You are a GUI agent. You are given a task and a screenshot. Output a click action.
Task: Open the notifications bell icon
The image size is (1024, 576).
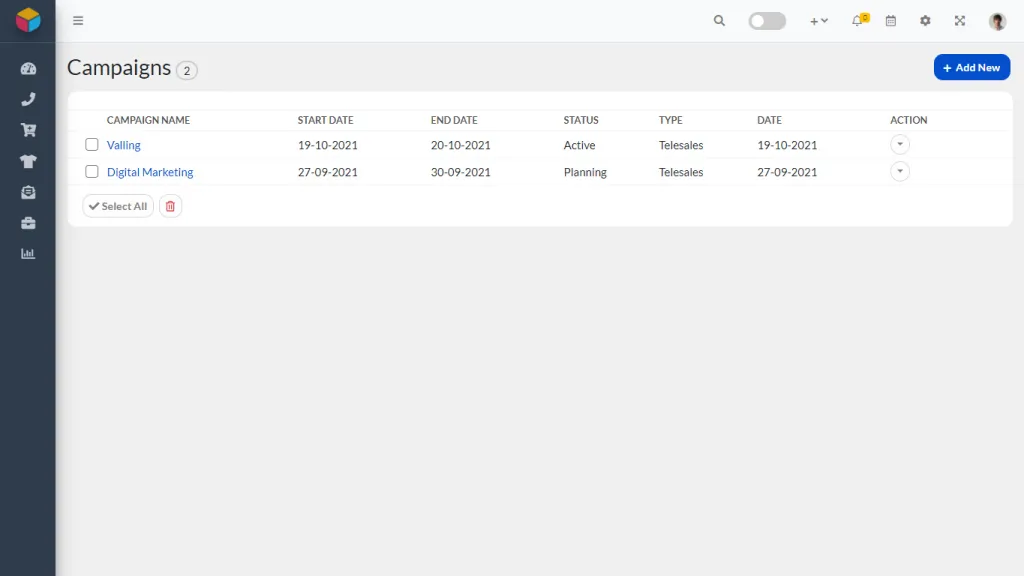point(859,20)
